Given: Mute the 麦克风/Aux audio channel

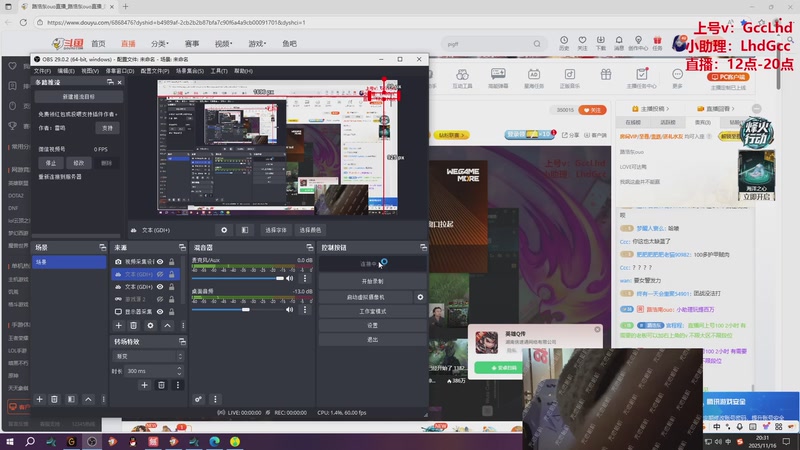Looking at the screenshot, I should (290, 278).
